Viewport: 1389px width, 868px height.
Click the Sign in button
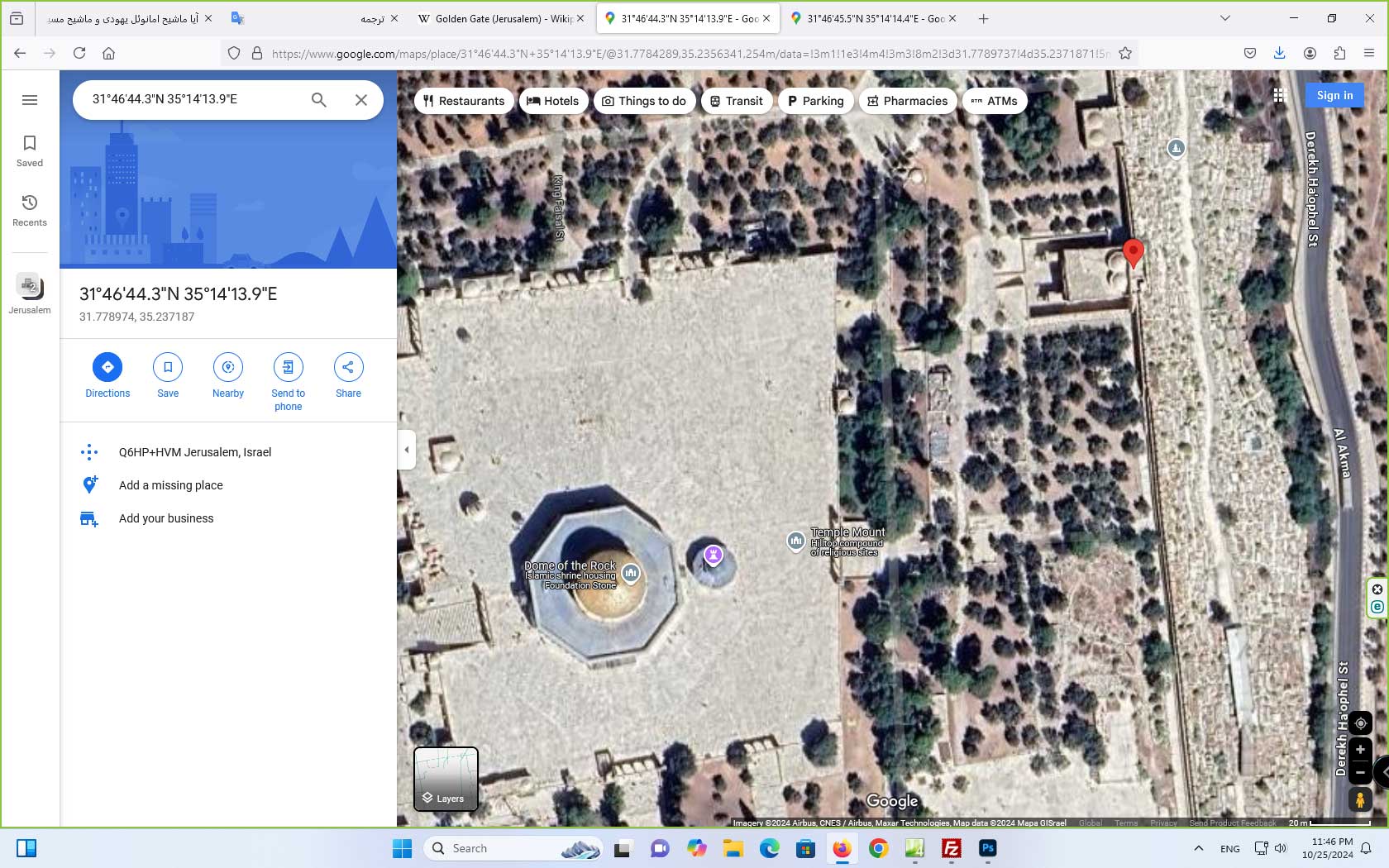point(1334,95)
